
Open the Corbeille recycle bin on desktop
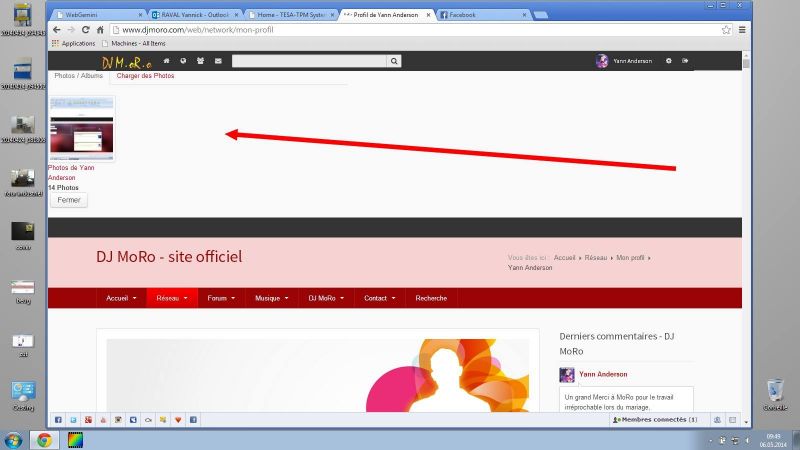coord(775,394)
